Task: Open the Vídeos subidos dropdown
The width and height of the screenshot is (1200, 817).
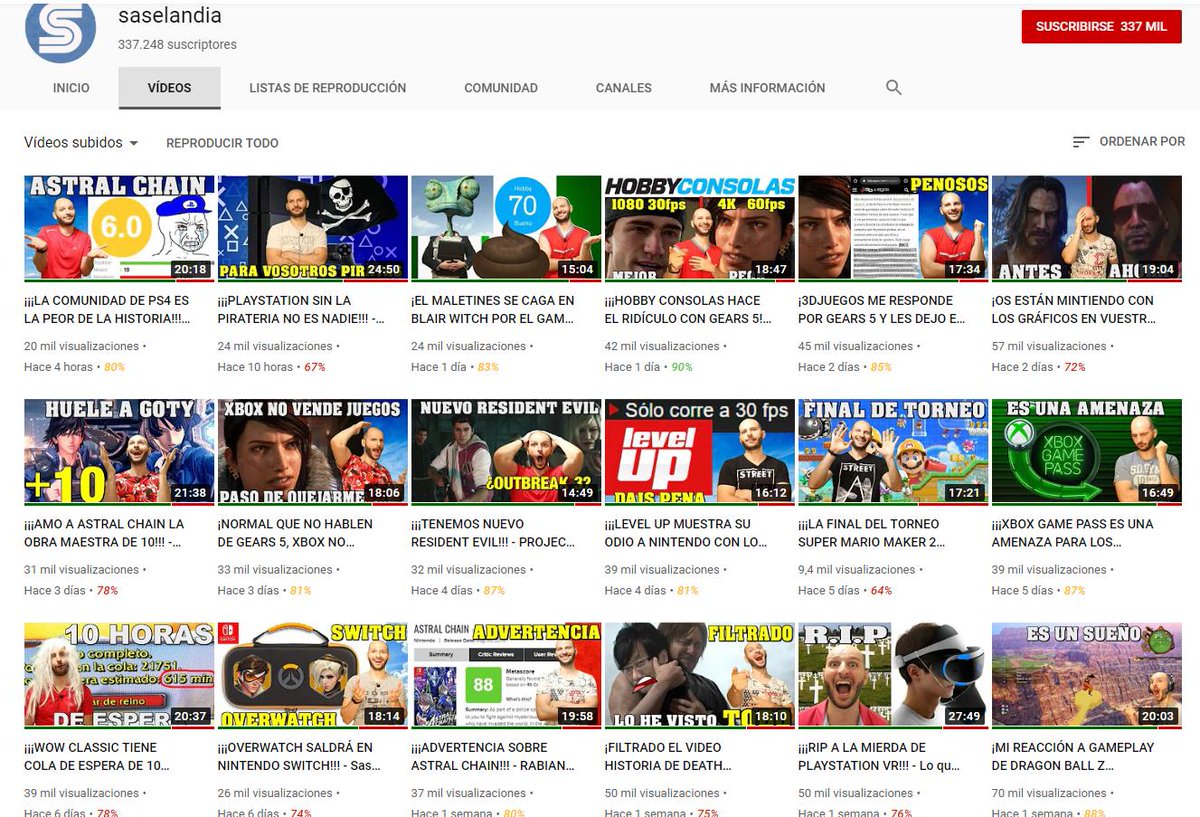Action: click(81, 143)
